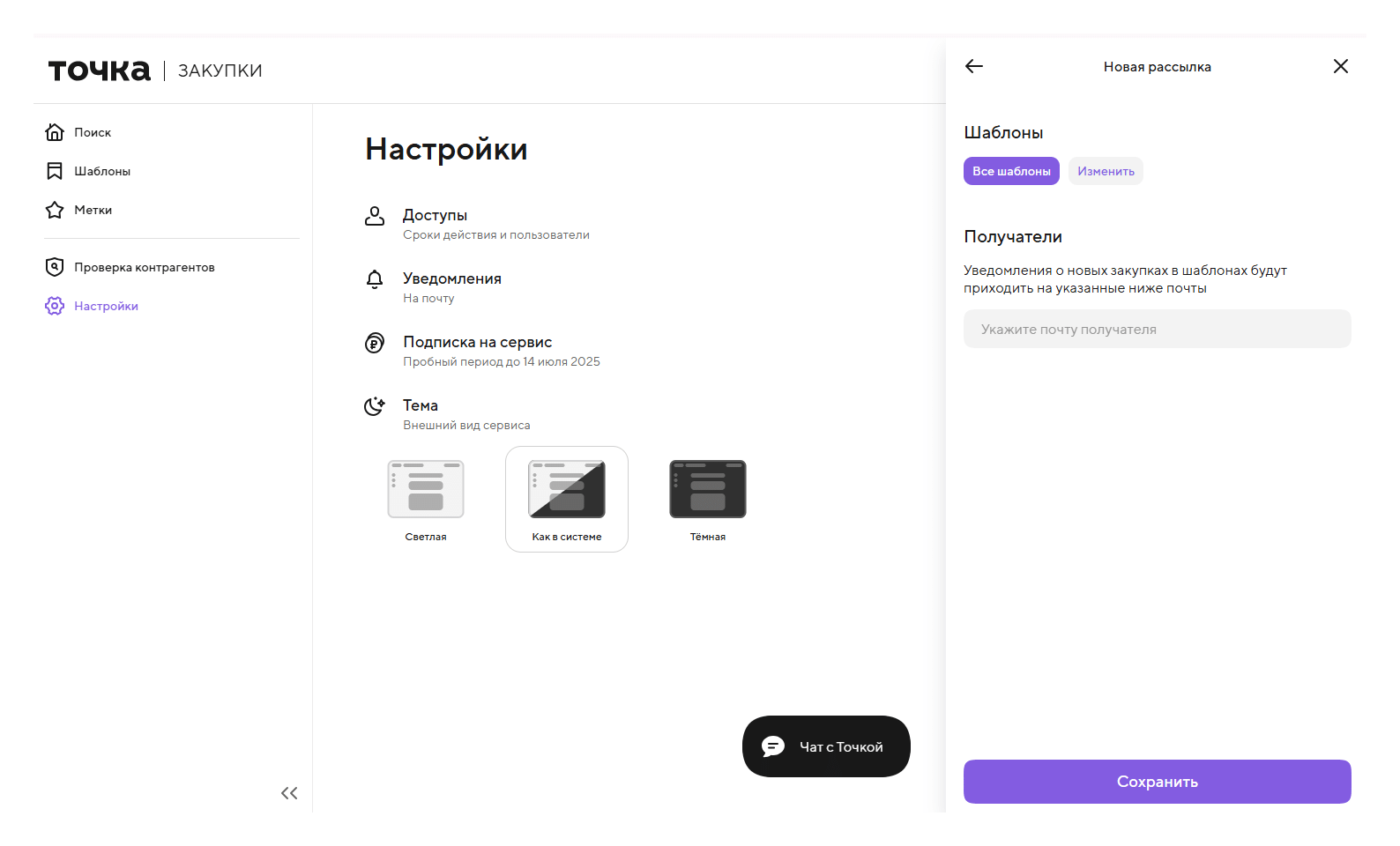Click the Изменить templates button

(x=1106, y=171)
